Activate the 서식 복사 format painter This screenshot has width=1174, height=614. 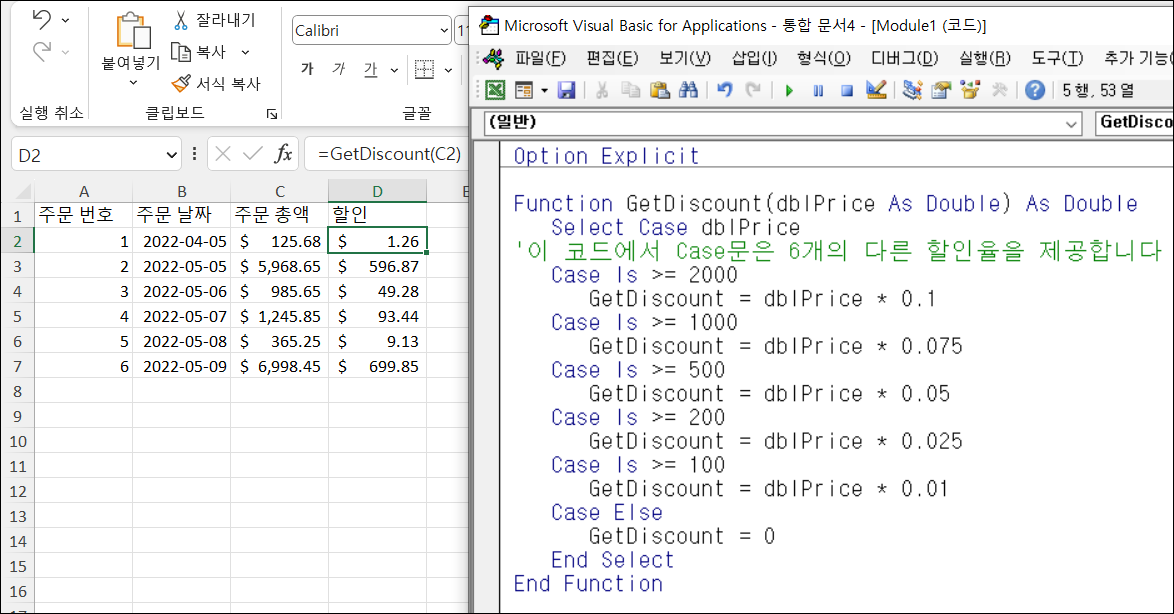pos(216,83)
